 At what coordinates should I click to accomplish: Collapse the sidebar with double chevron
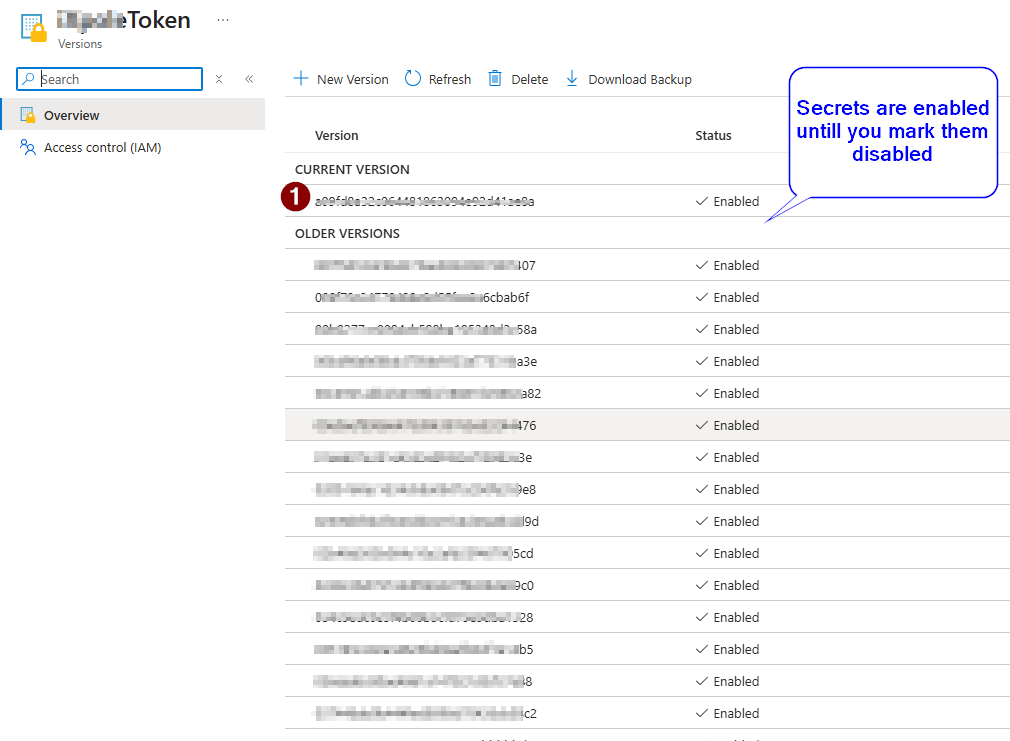coord(249,79)
